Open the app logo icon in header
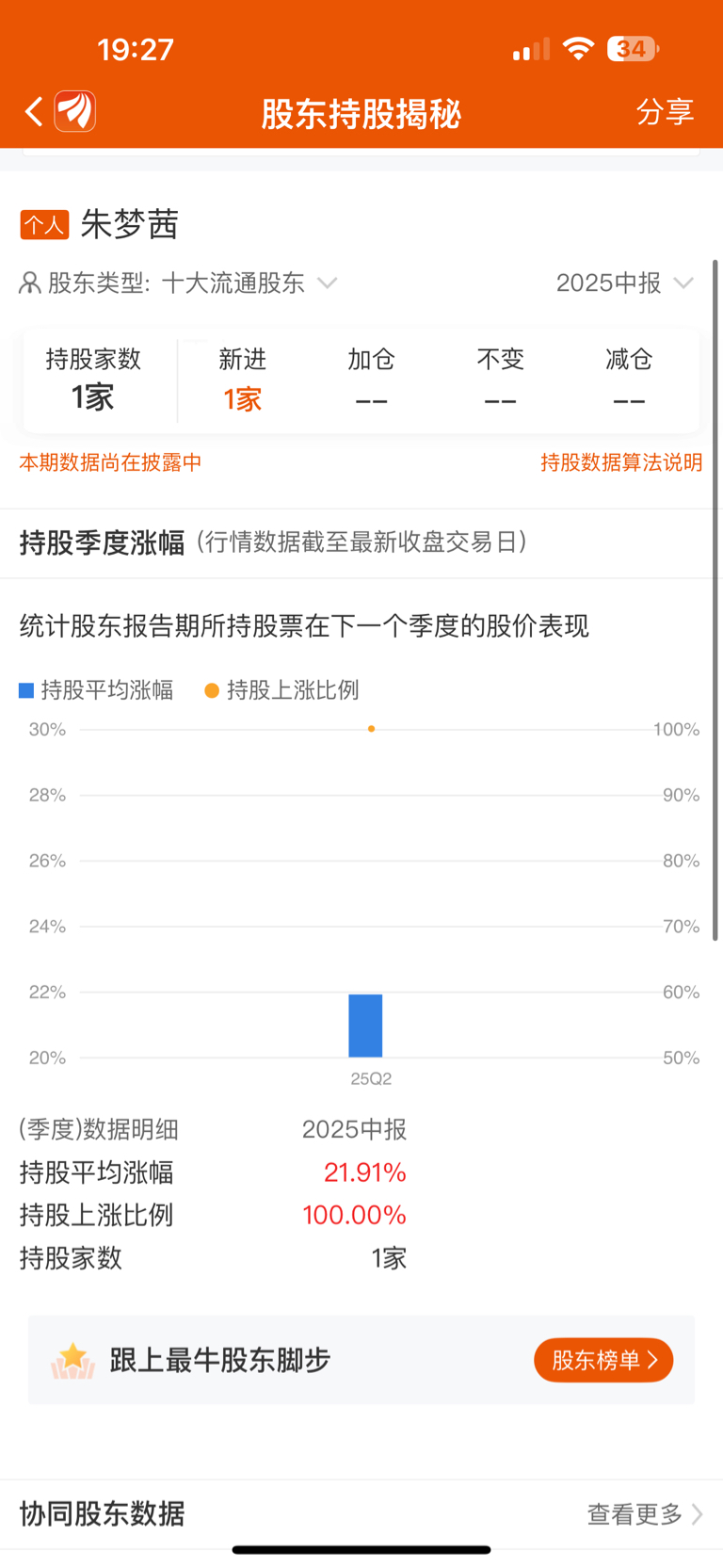Image resolution: width=723 pixels, height=1568 pixels. coord(75,111)
